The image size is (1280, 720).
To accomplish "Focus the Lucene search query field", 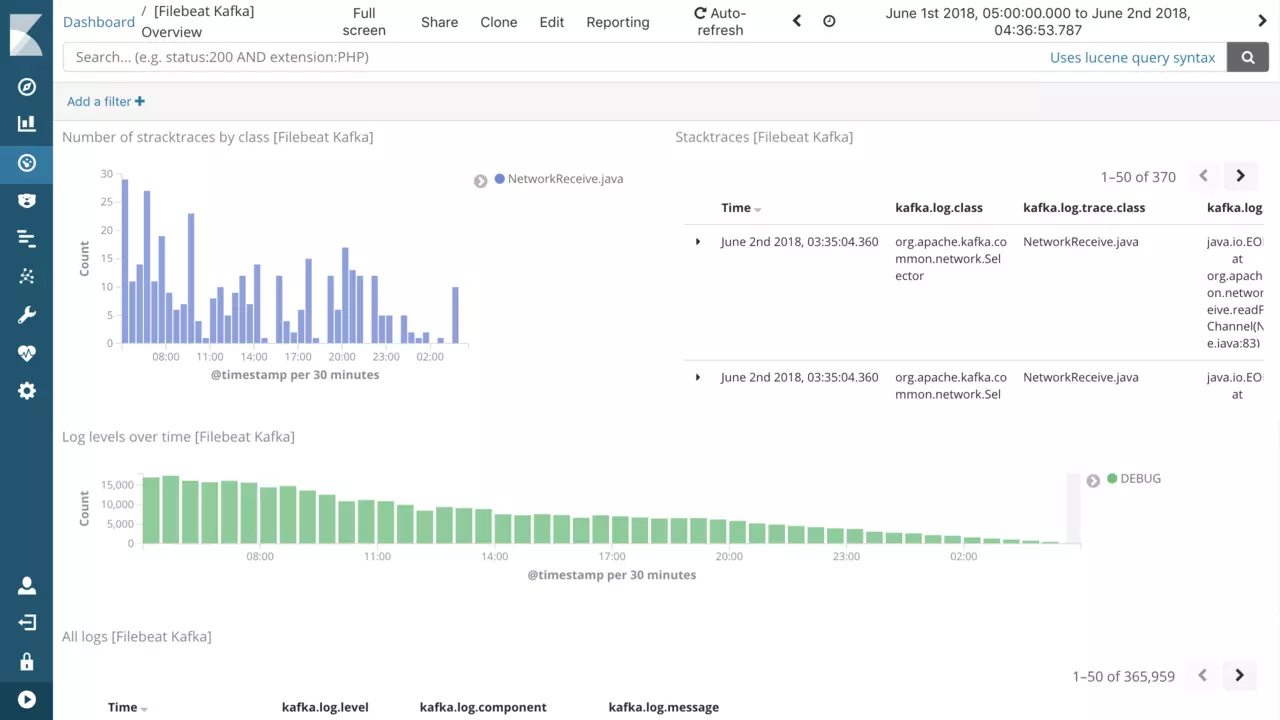I will click(x=550, y=58).
